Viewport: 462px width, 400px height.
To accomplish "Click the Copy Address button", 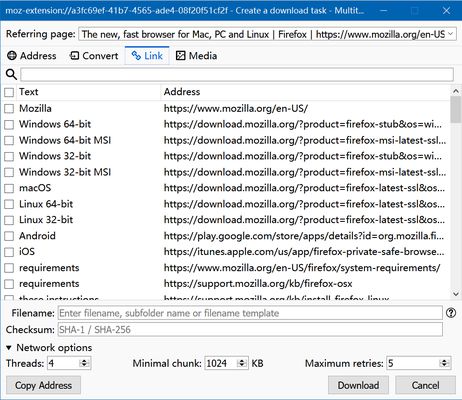I will pyautogui.click(x=43, y=385).
